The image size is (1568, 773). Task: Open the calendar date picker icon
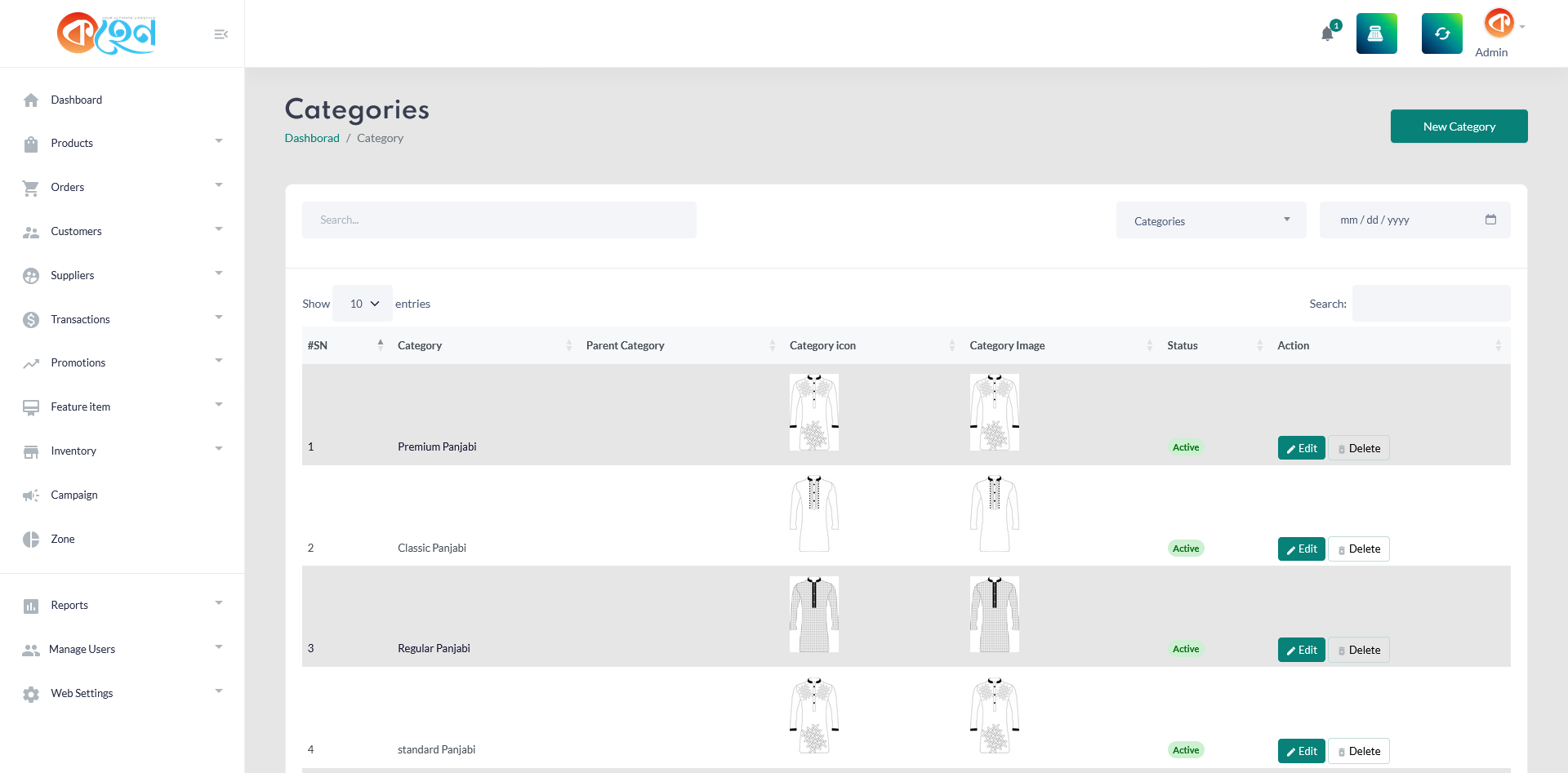(x=1490, y=220)
